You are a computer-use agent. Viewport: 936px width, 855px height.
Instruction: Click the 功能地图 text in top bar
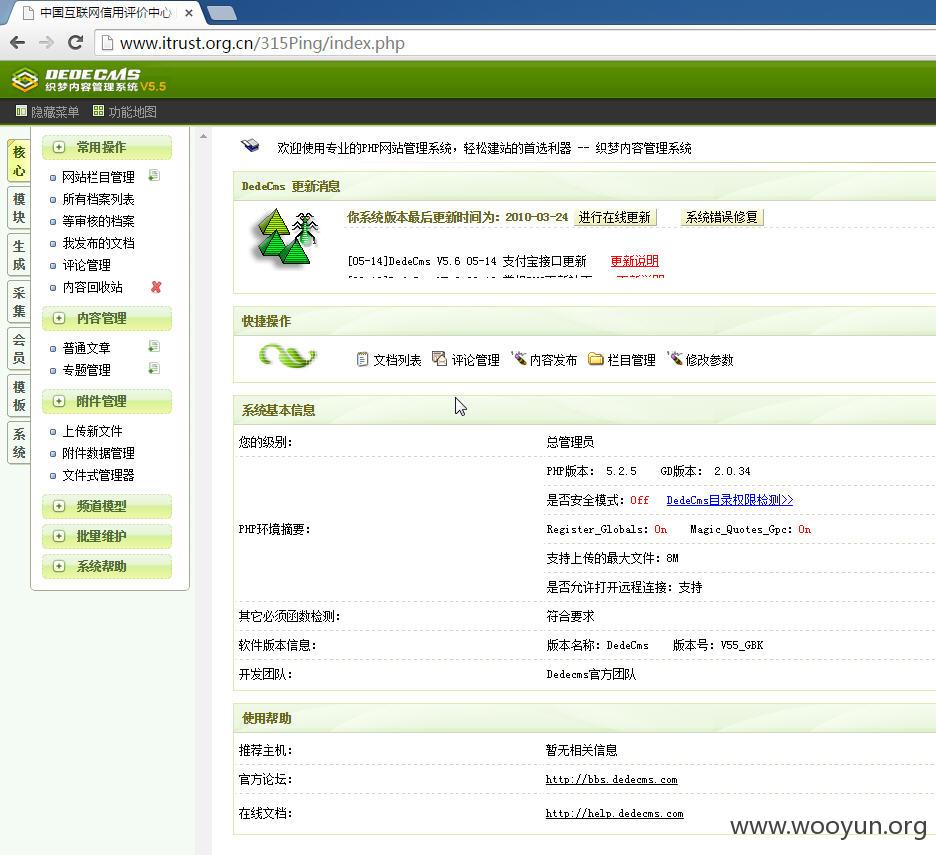tap(133, 112)
